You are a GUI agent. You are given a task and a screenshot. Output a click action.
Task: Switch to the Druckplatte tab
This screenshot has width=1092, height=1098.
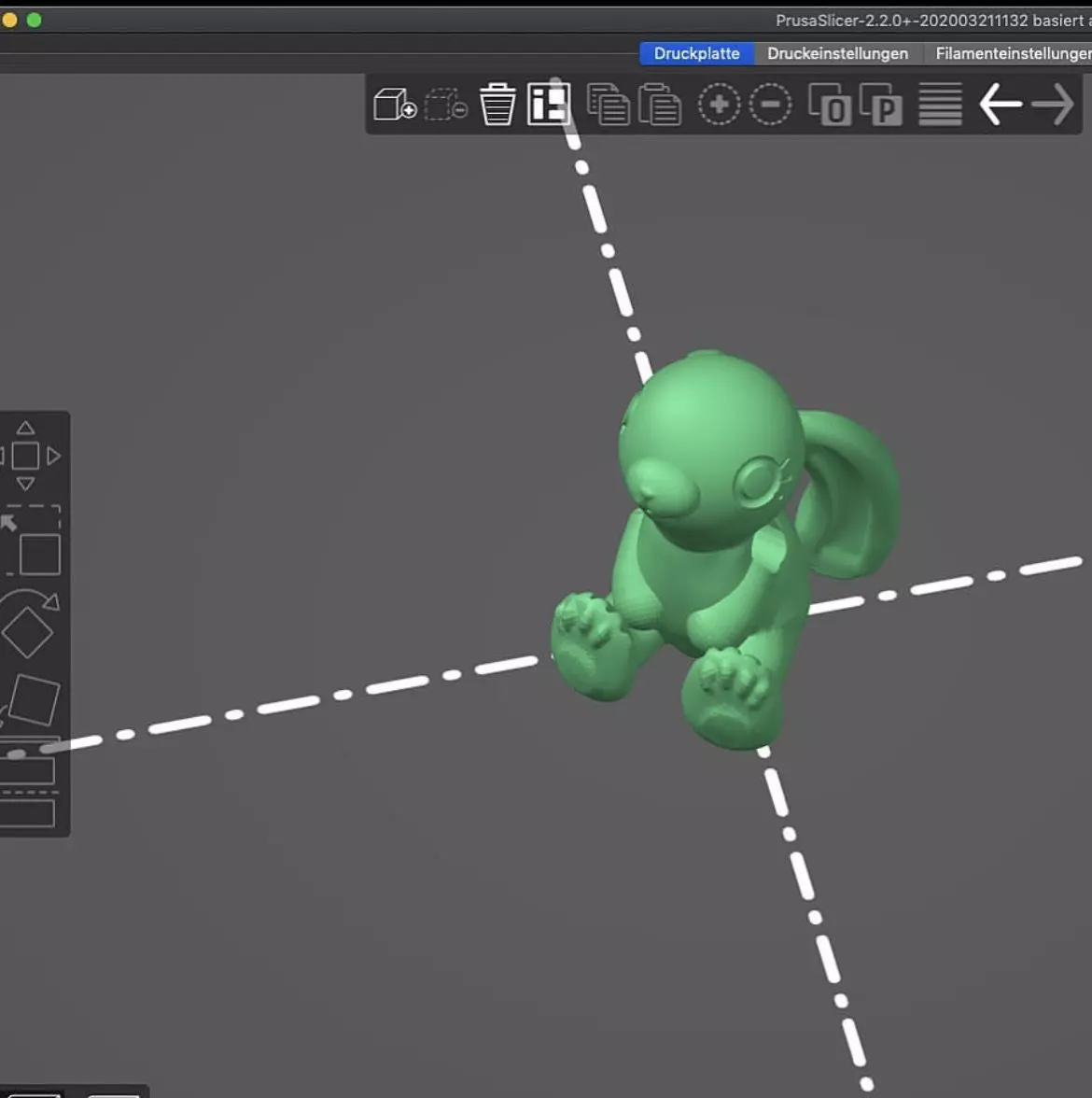click(696, 53)
